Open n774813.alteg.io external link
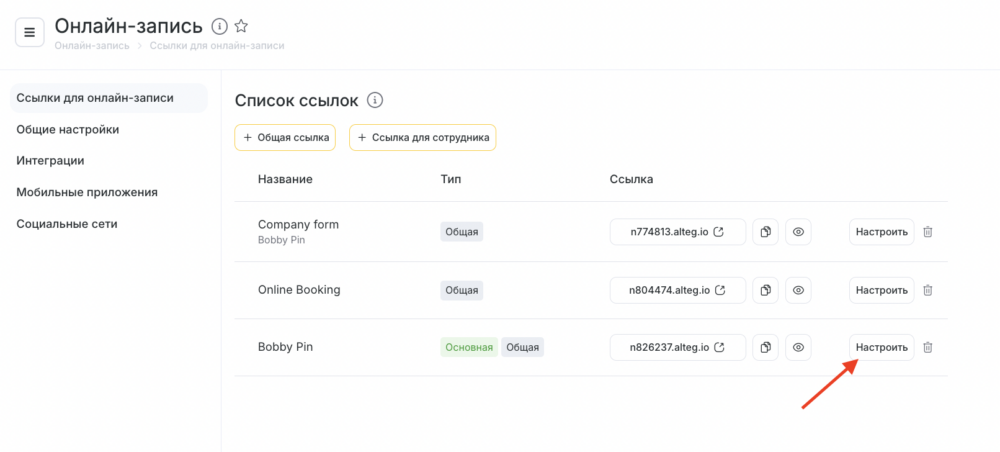The image size is (1000, 452). [678, 232]
